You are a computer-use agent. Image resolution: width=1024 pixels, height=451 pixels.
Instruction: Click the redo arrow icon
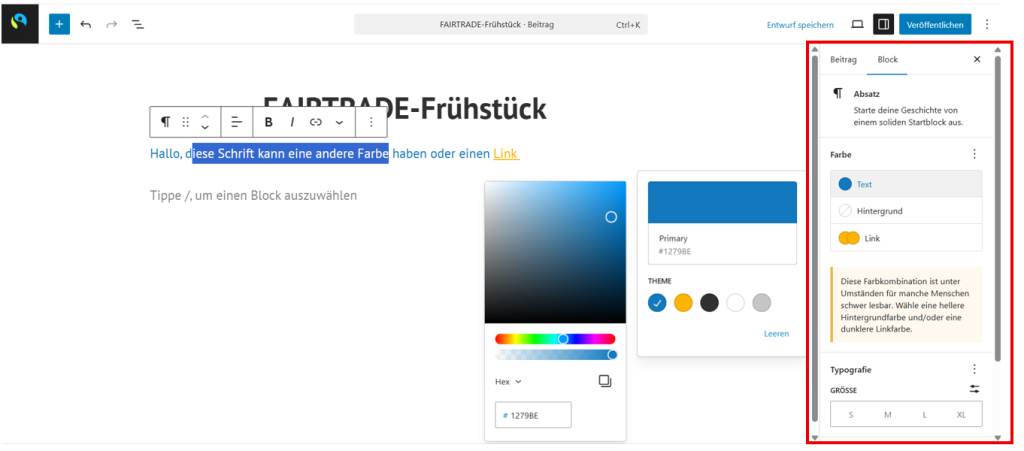(112, 24)
